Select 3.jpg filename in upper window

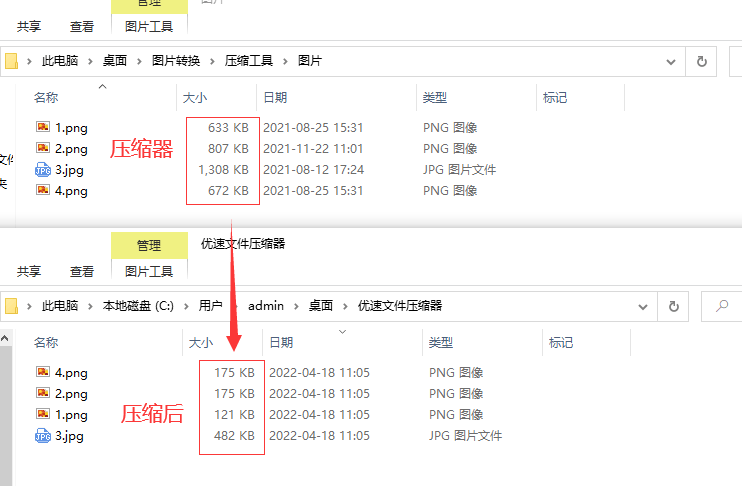69,170
